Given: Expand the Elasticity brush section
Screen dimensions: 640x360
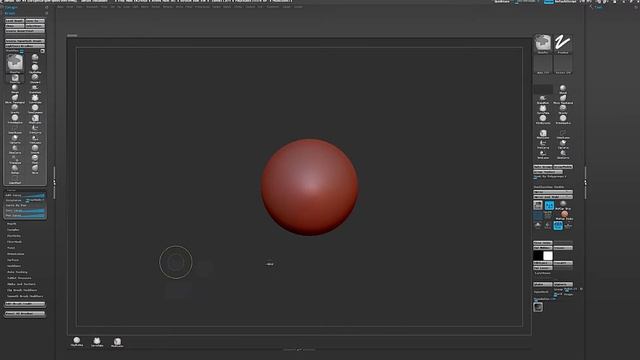Looking at the screenshot, I should coord(14,236).
